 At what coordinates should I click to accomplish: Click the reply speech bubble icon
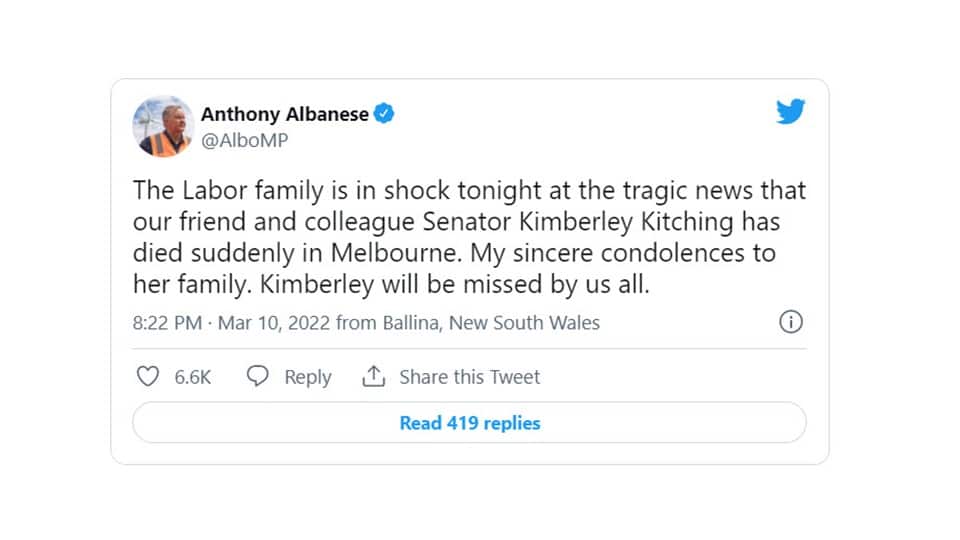258,376
